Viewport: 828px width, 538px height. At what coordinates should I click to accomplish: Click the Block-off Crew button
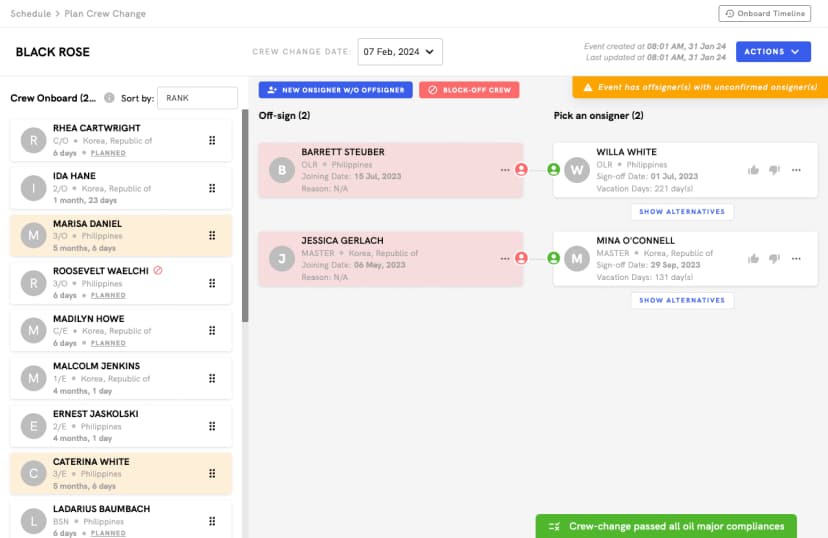pyautogui.click(x=469, y=90)
